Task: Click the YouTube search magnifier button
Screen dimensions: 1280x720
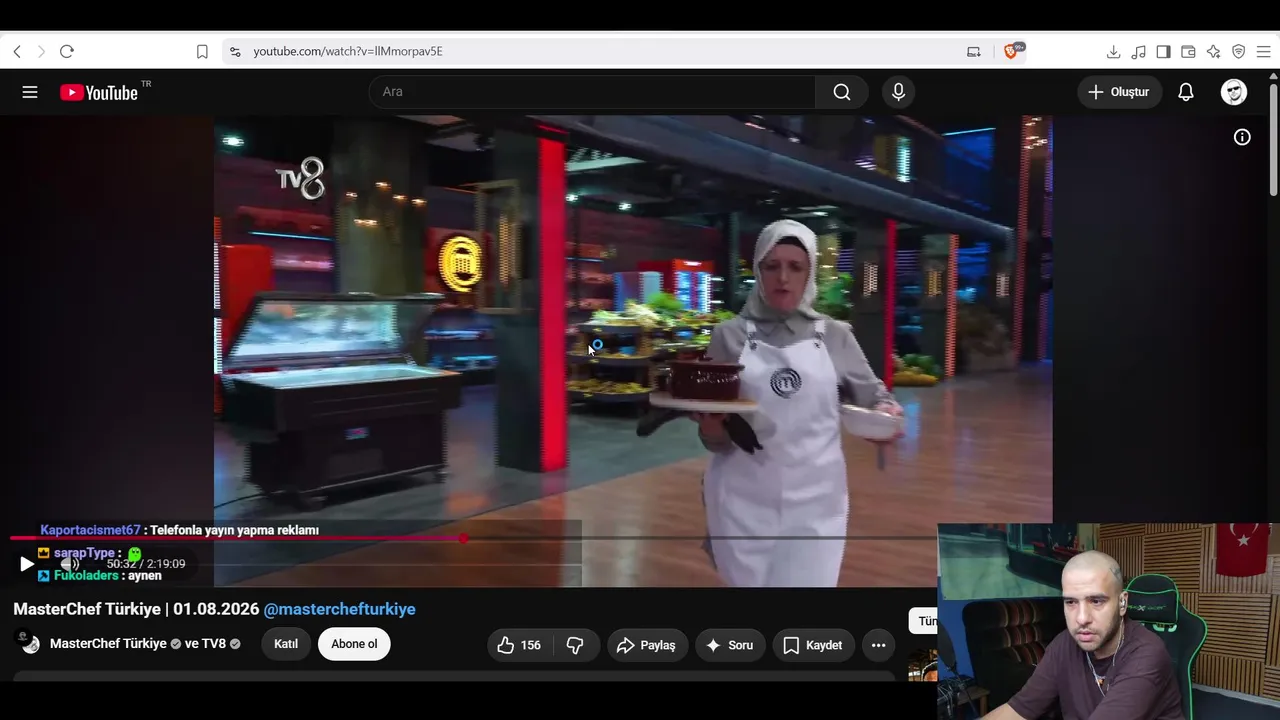Action: click(842, 92)
